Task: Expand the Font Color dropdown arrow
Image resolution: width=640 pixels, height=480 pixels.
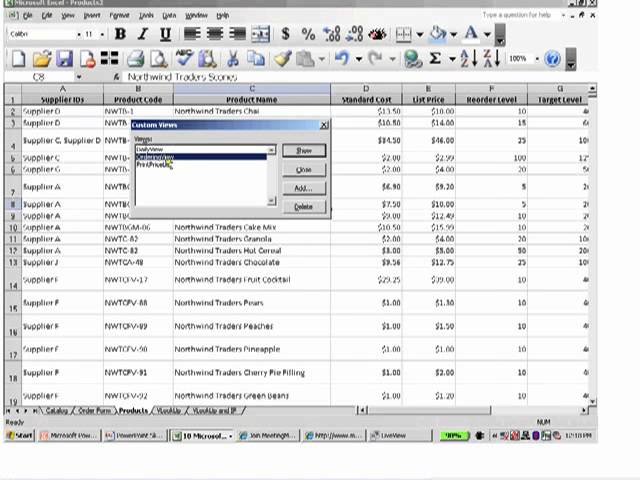Action: (x=487, y=35)
